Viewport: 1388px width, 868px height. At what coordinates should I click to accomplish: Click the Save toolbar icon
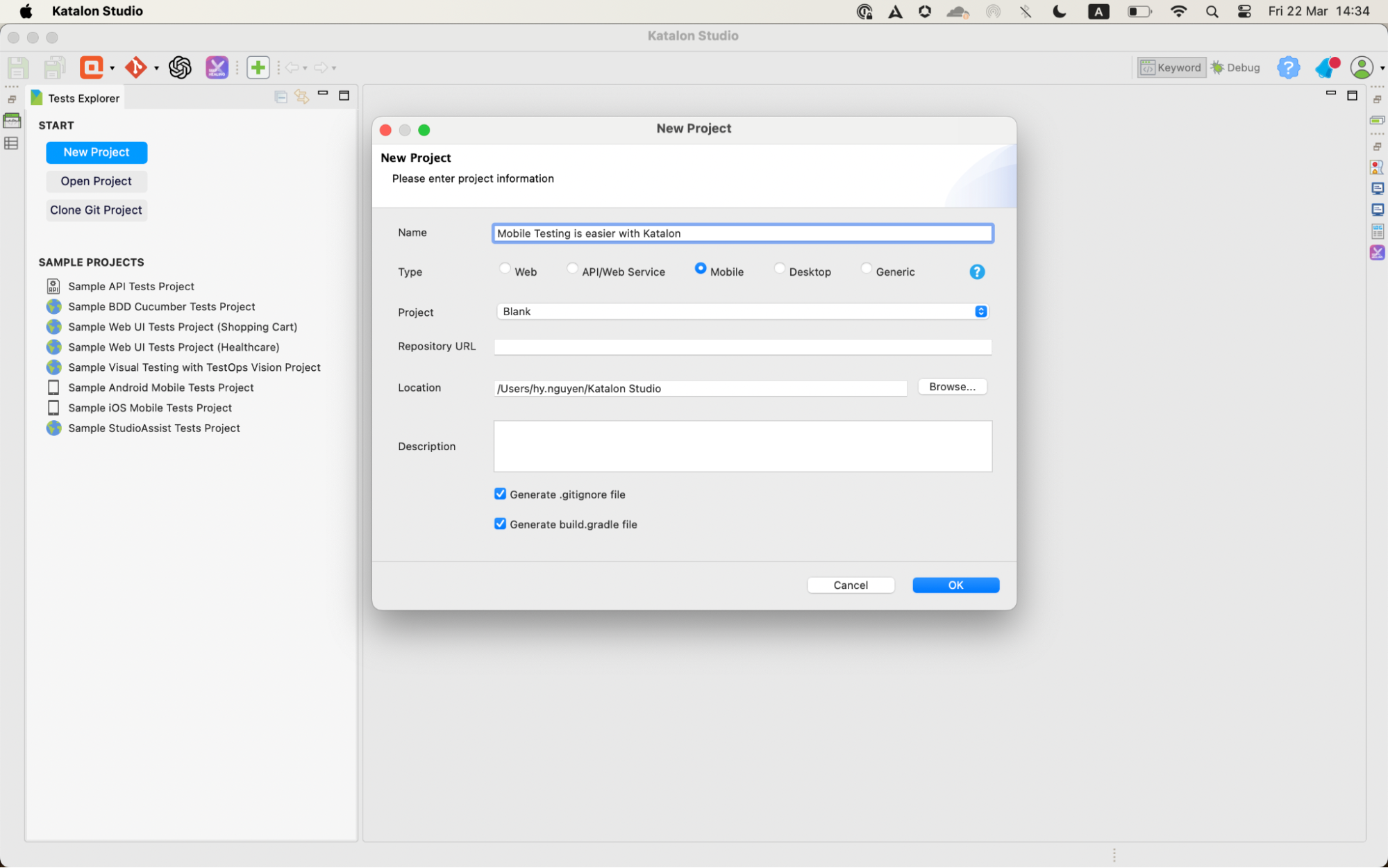point(18,67)
